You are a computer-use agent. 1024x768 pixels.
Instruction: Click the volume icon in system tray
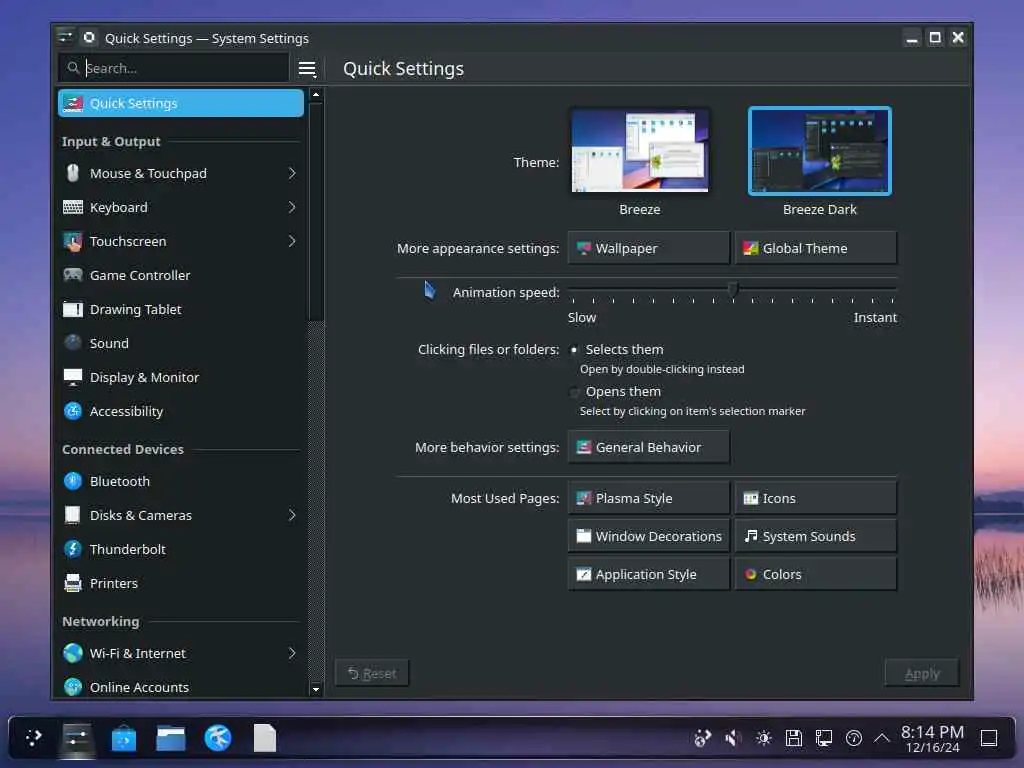[733, 739]
